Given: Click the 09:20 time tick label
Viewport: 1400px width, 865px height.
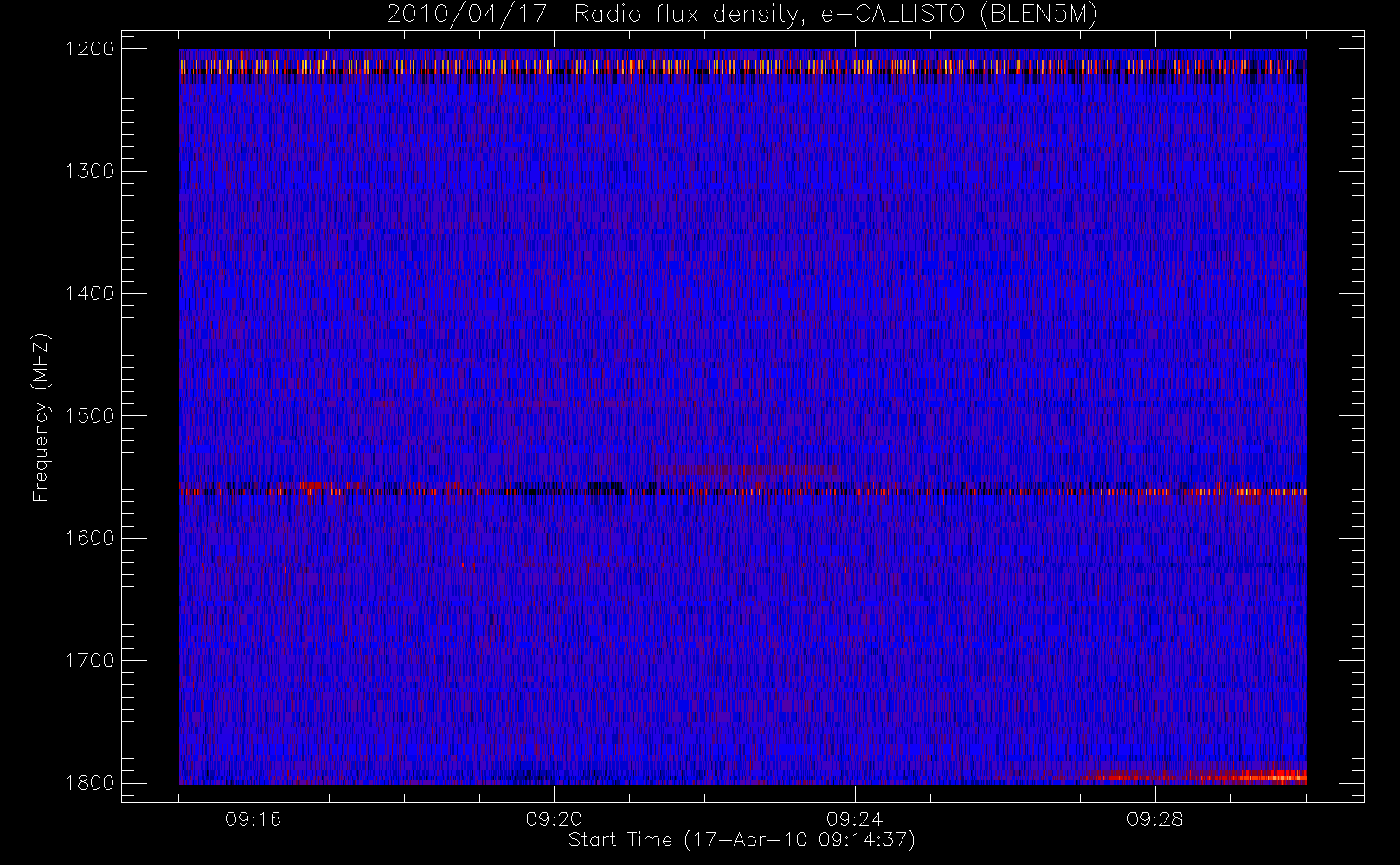Looking at the screenshot, I should [x=554, y=819].
